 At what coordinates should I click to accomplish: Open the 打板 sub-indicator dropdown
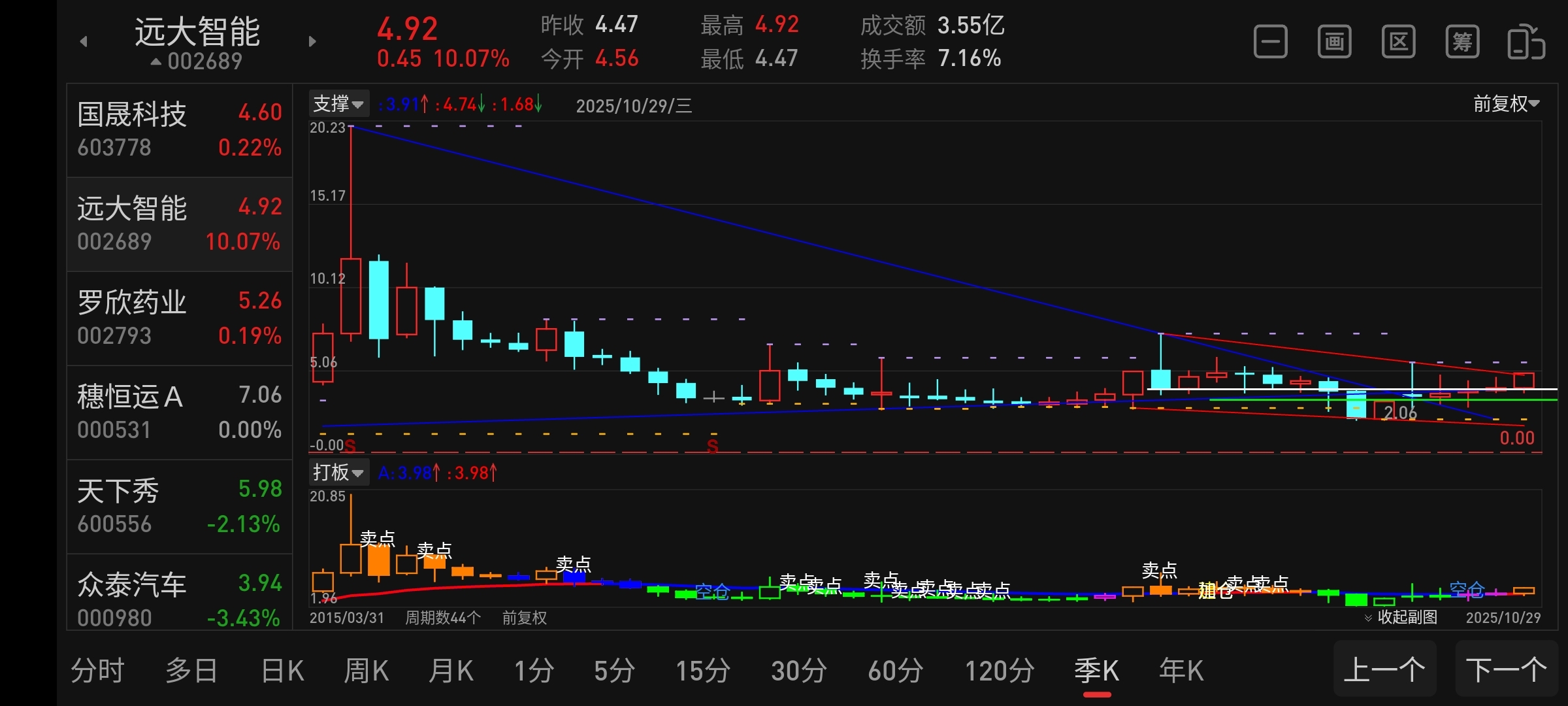[338, 472]
